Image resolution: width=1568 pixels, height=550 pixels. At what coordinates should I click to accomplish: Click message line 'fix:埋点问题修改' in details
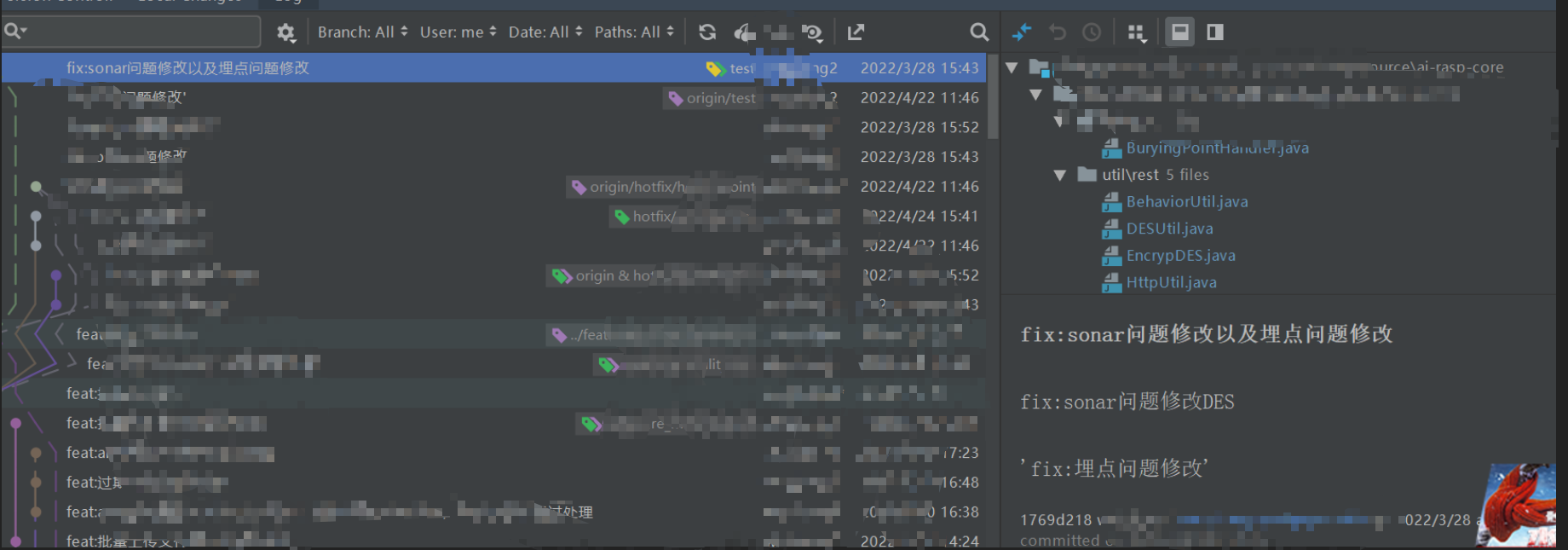(1114, 468)
